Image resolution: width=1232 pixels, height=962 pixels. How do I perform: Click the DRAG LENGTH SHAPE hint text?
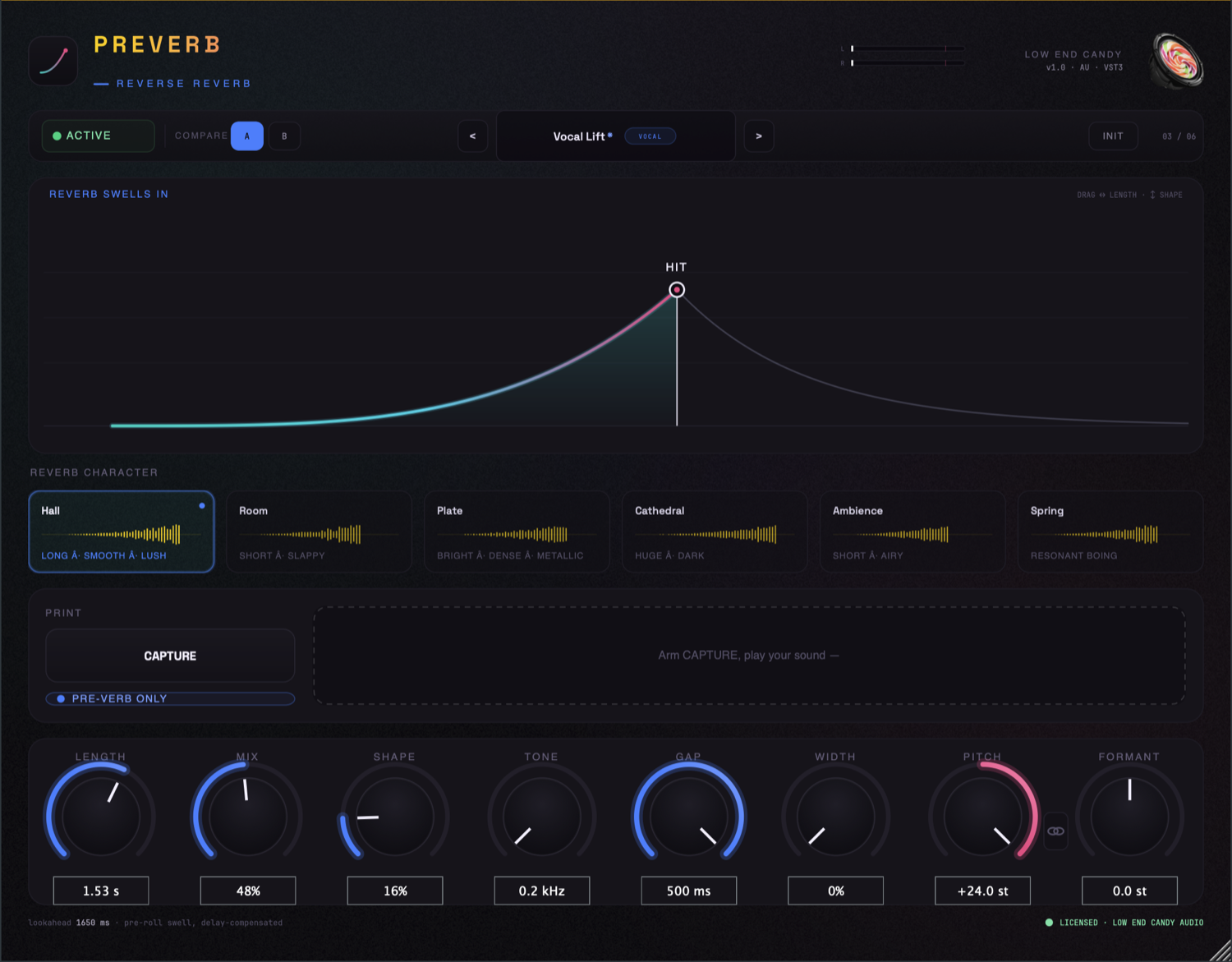(1130, 195)
